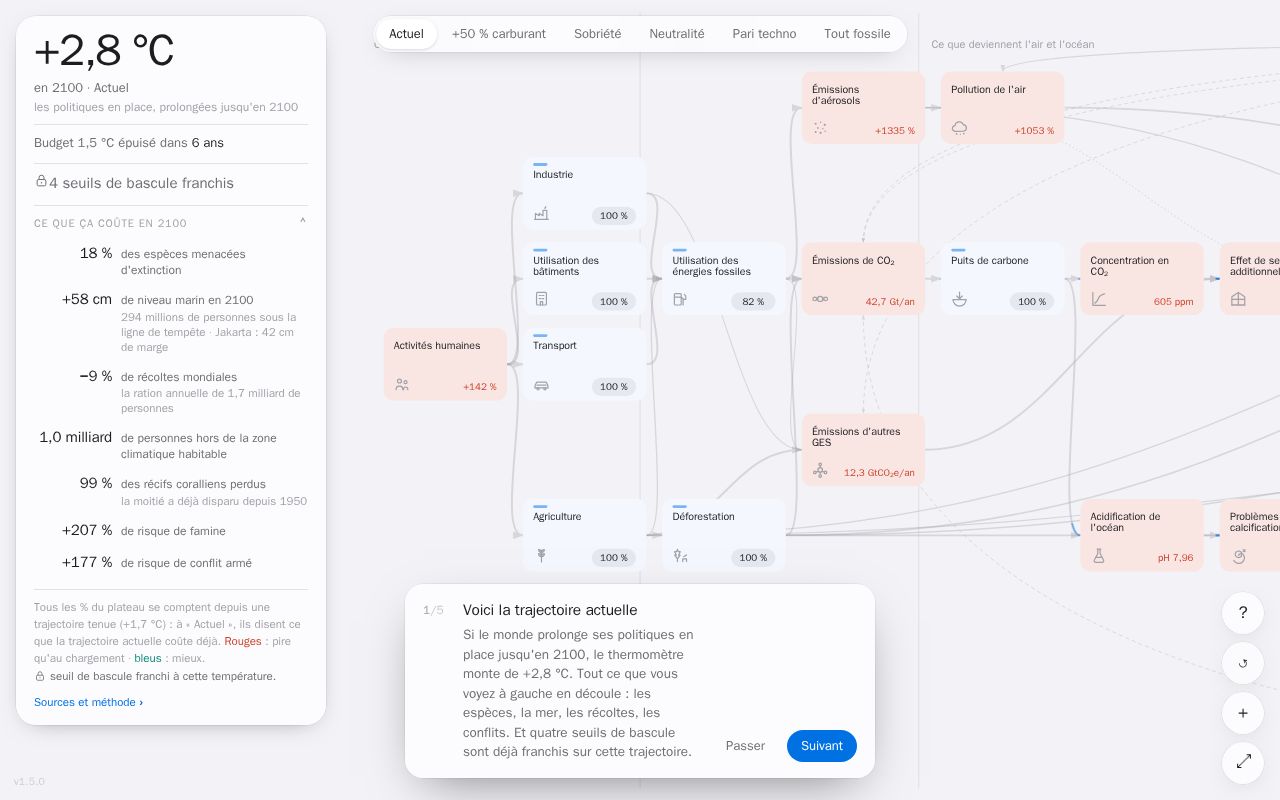Reset the simulation with the circular arrow button
The width and height of the screenshot is (1280, 800).
tap(1243, 663)
